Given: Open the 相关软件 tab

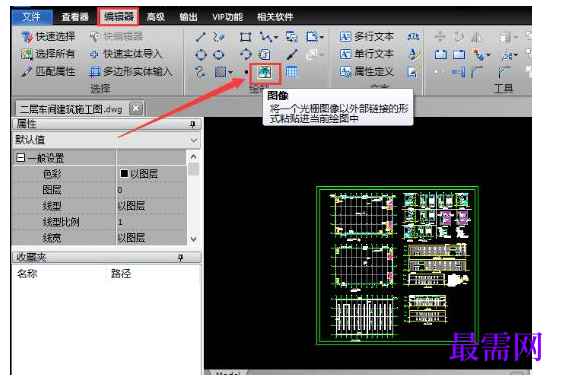Looking at the screenshot, I should click(275, 17).
